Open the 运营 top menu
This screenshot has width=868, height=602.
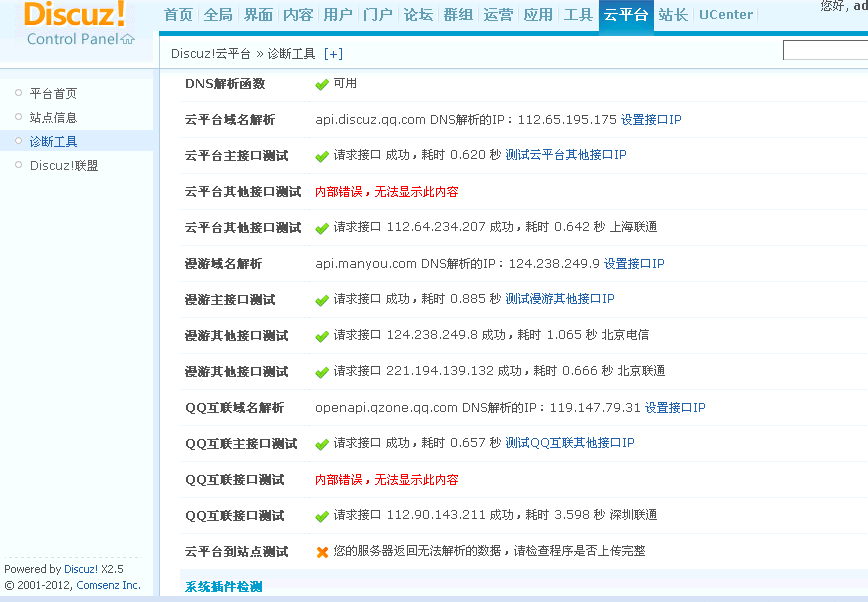pyautogui.click(x=498, y=15)
